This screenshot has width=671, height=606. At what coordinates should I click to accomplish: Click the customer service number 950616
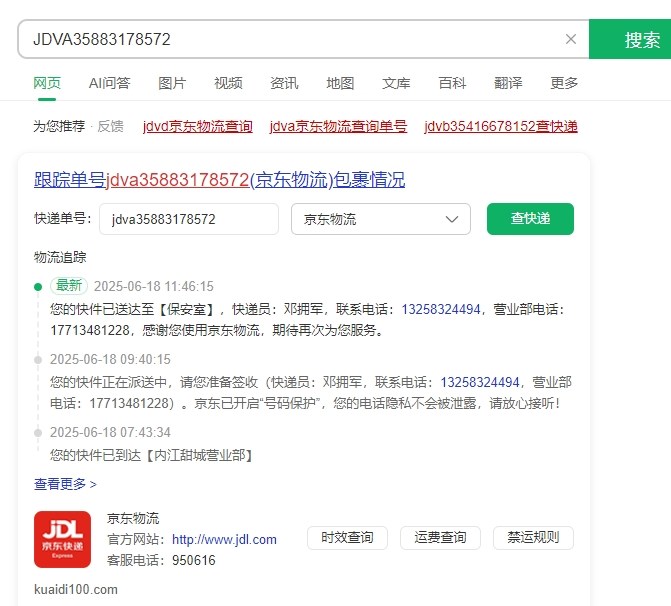pos(194,560)
